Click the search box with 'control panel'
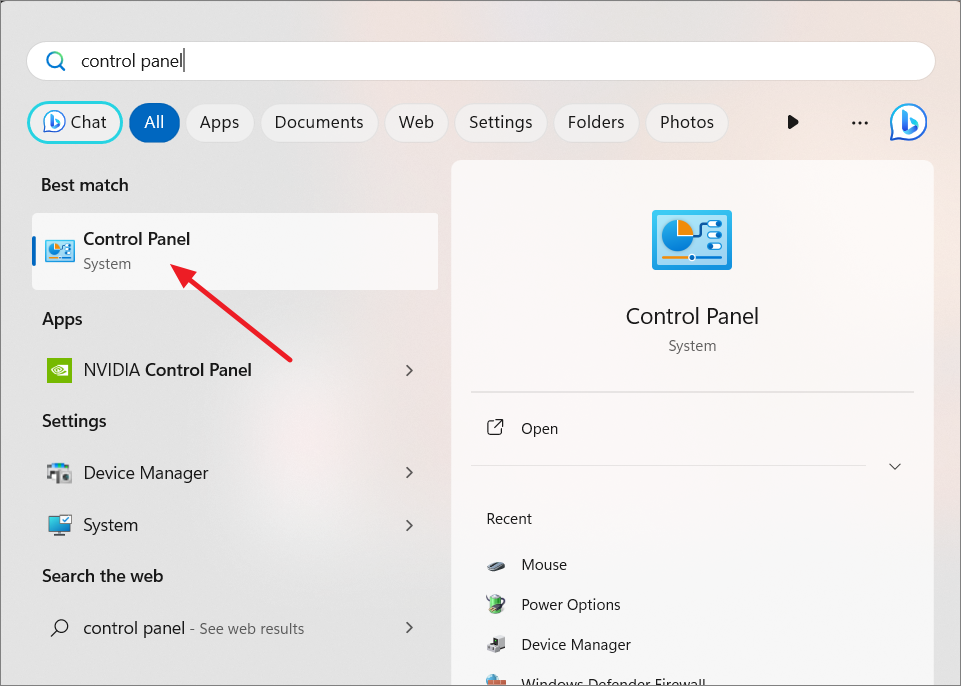Screen dimensions: 961x686 (x=480, y=61)
